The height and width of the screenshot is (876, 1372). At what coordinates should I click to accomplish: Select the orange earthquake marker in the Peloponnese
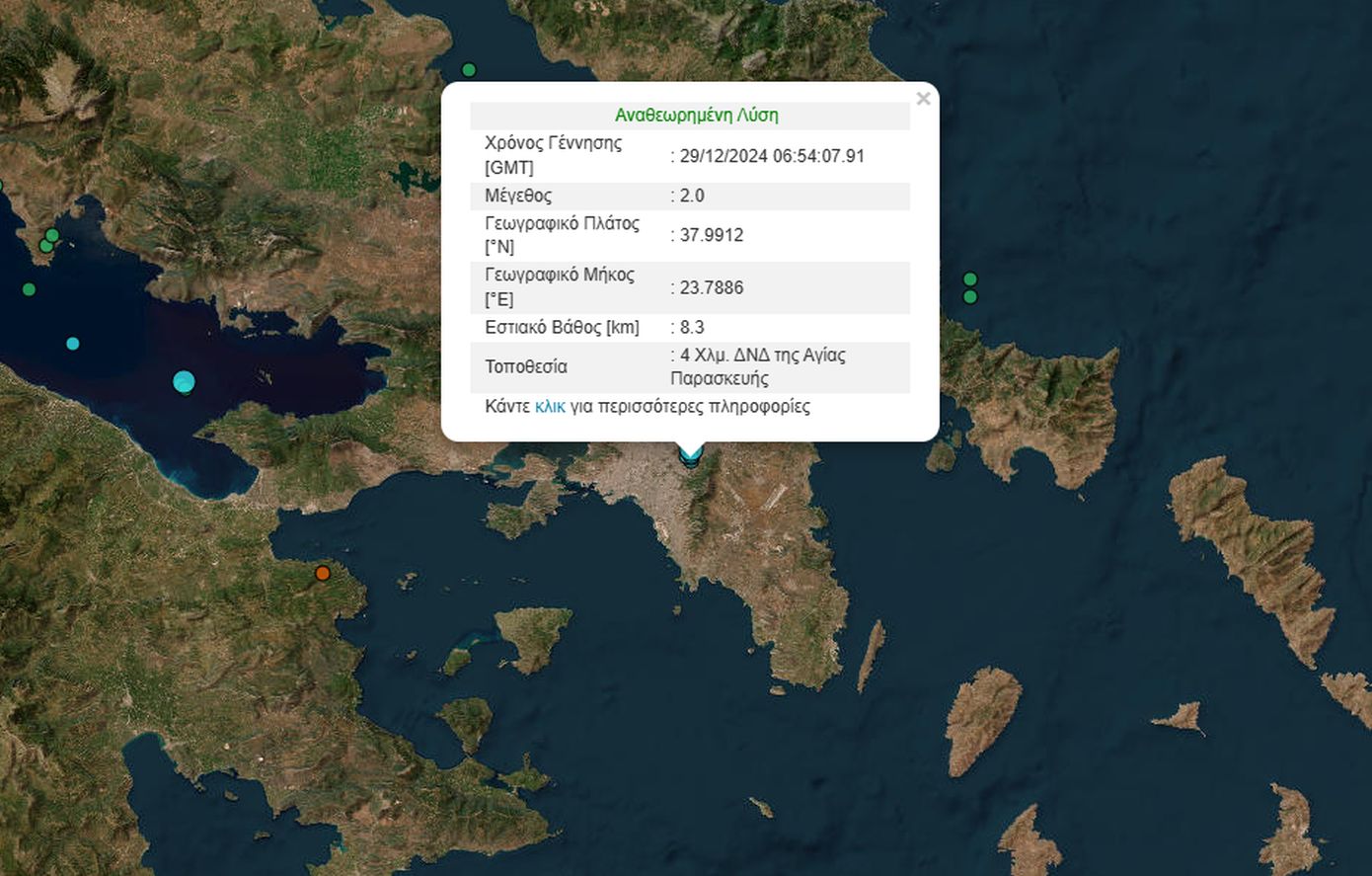pos(323,573)
